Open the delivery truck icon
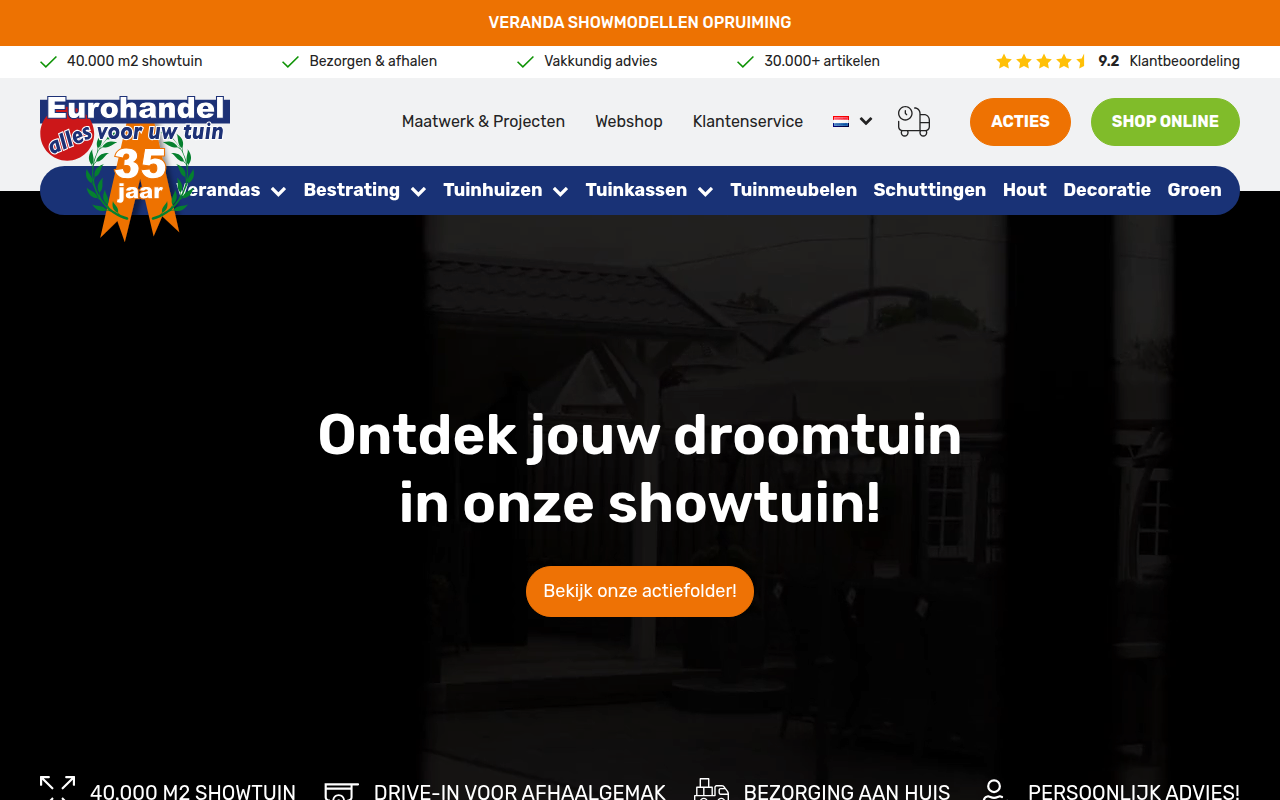Image resolution: width=1280 pixels, height=800 pixels. pos(913,121)
